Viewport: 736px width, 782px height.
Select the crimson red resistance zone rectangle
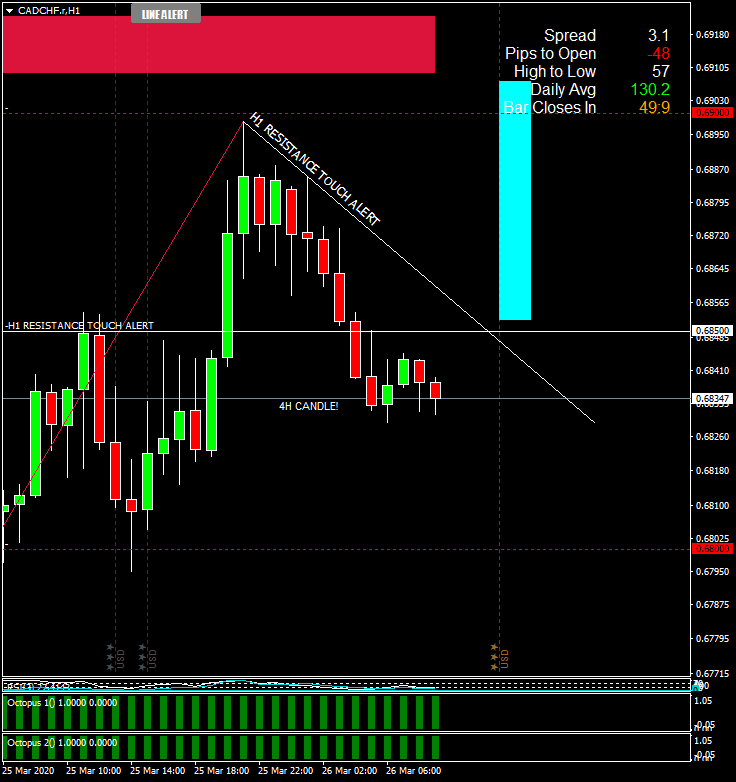(218, 44)
